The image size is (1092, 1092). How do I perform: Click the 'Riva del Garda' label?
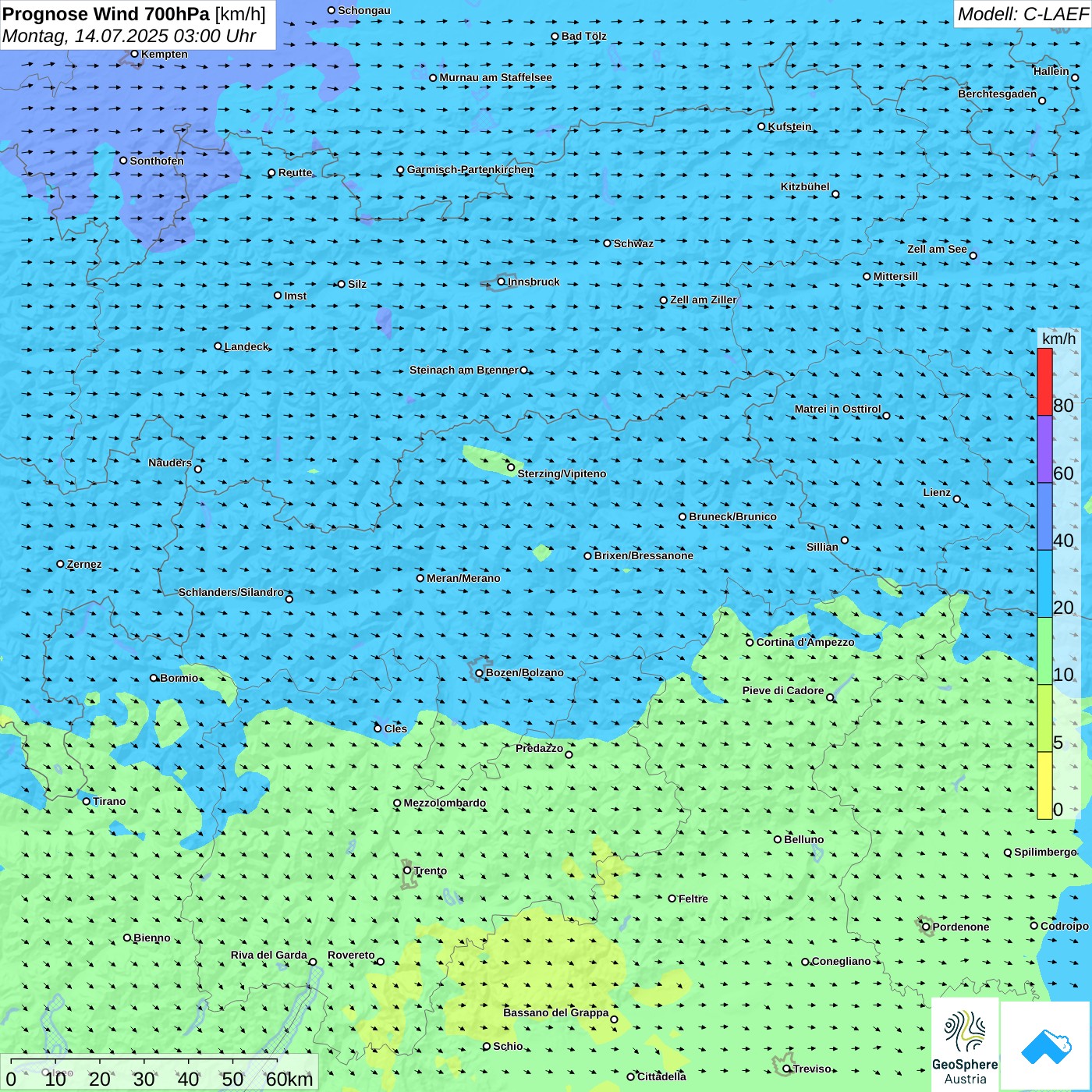click(x=269, y=955)
